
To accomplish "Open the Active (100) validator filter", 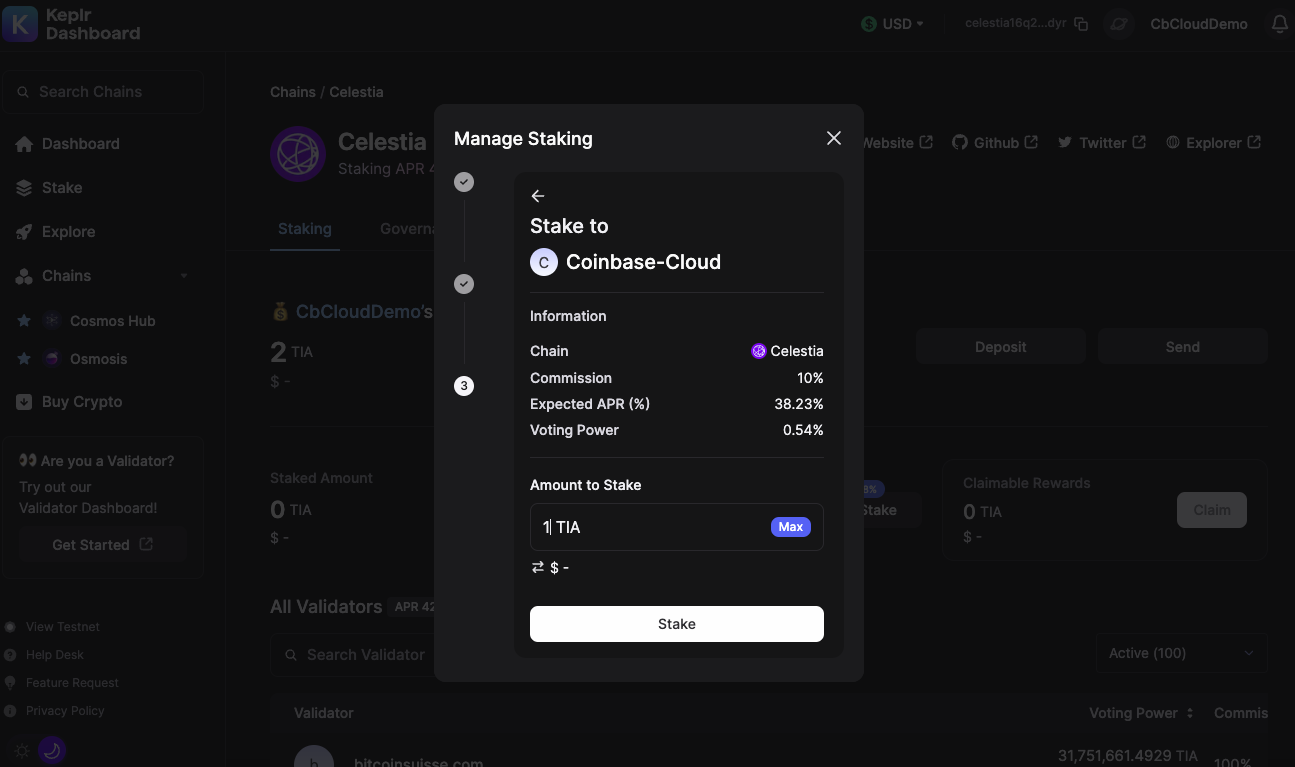I will (1181, 653).
